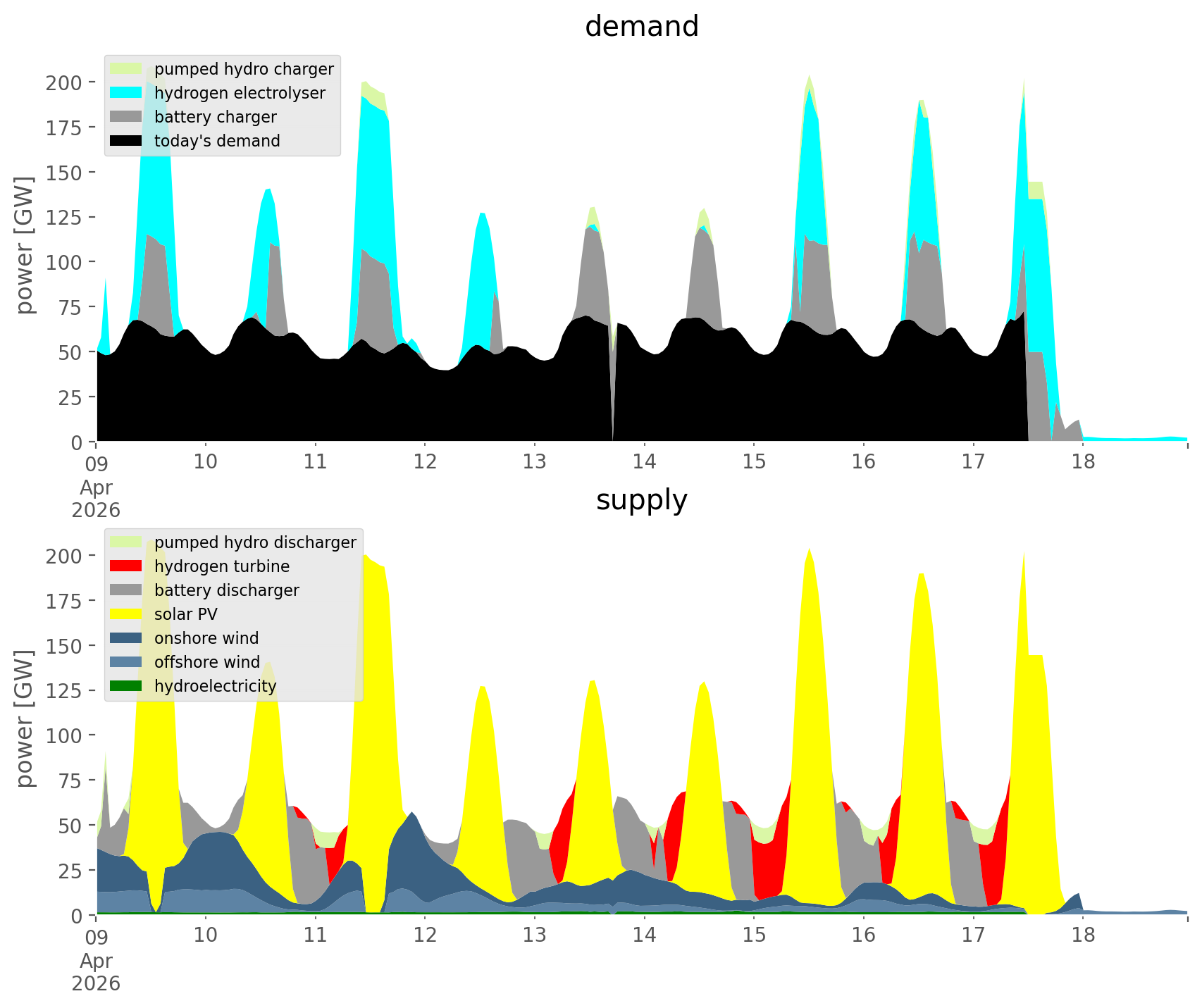The image size is (1202, 1008).
Task: Select the 'onshore wind' legend label
Action: (x=206, y=638)
